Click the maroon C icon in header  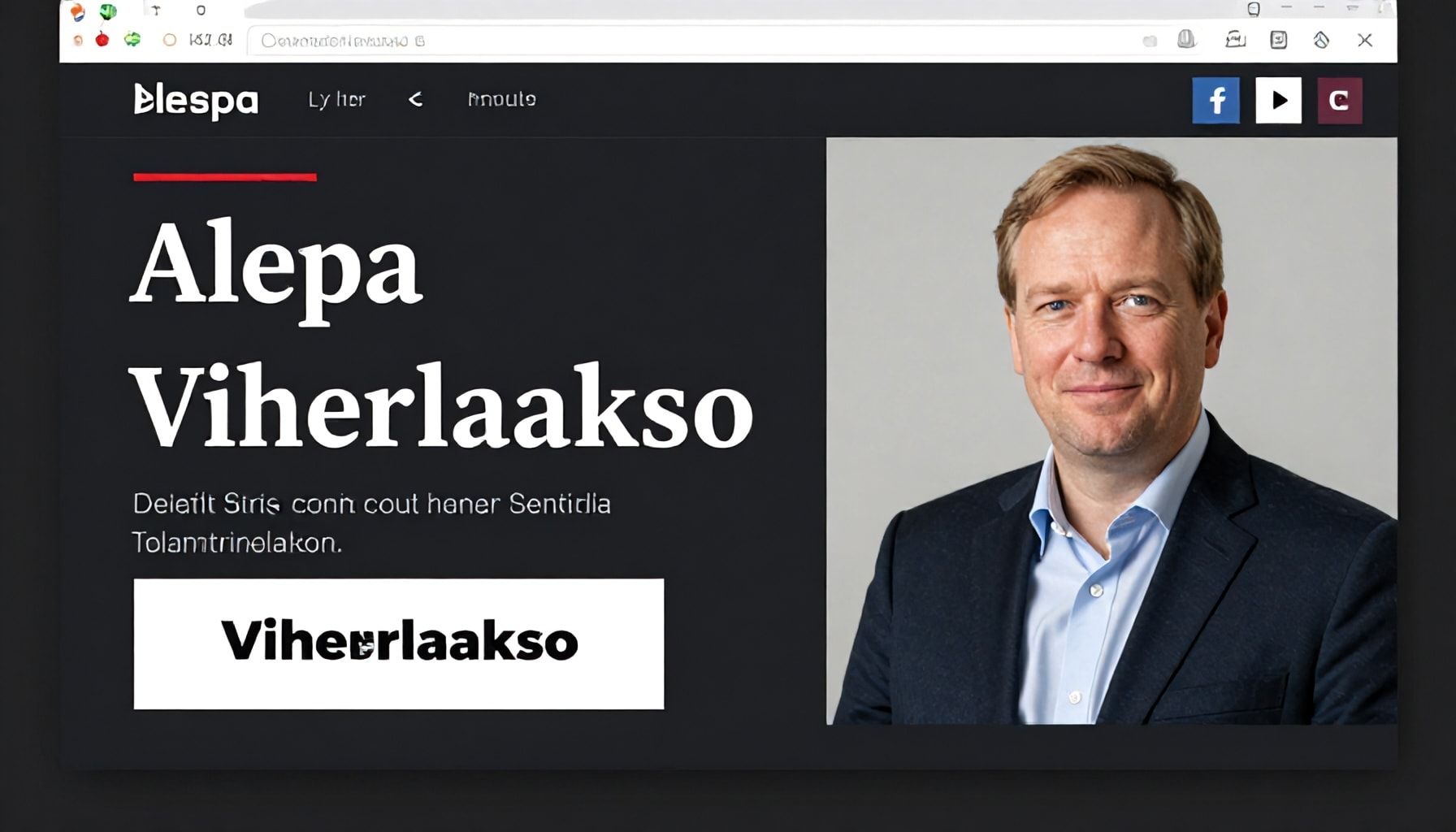[x=1339, y=100]
